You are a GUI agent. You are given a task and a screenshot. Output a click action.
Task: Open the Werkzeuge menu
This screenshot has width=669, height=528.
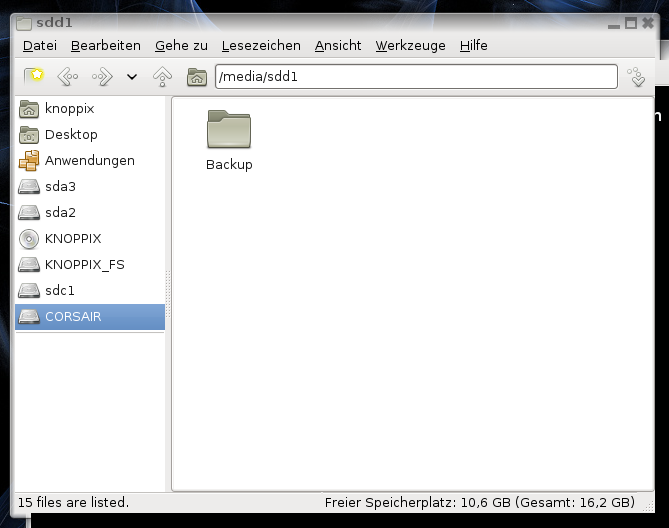410,46
